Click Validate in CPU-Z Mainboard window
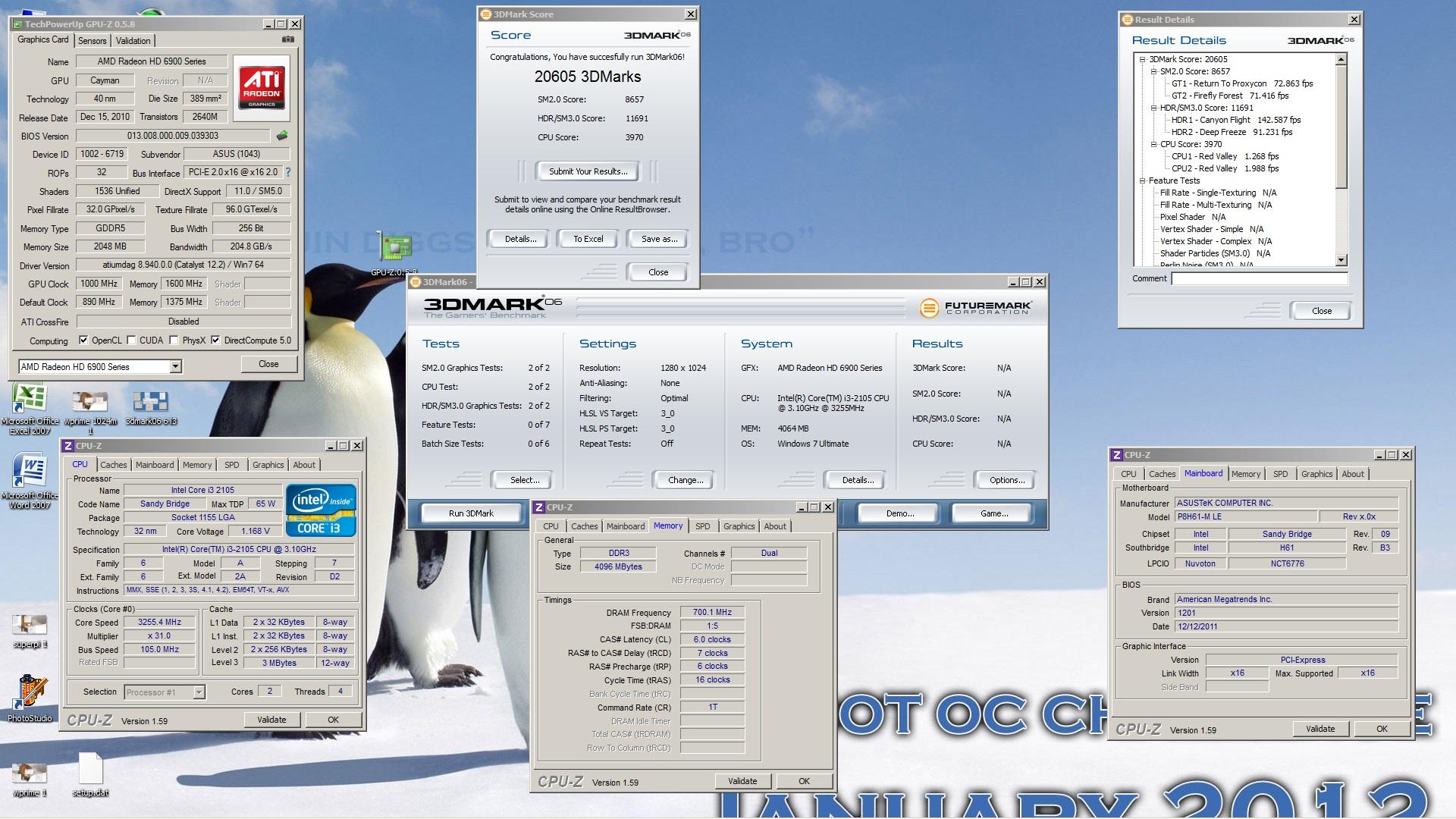This screenshot has width=1456, height=819. [x=1320, y=729]
